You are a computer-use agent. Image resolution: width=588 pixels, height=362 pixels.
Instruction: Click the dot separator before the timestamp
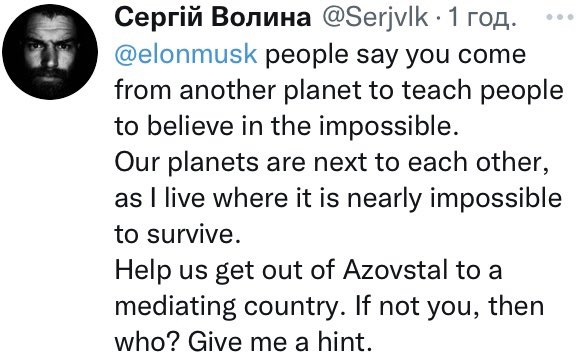[438, 18]
